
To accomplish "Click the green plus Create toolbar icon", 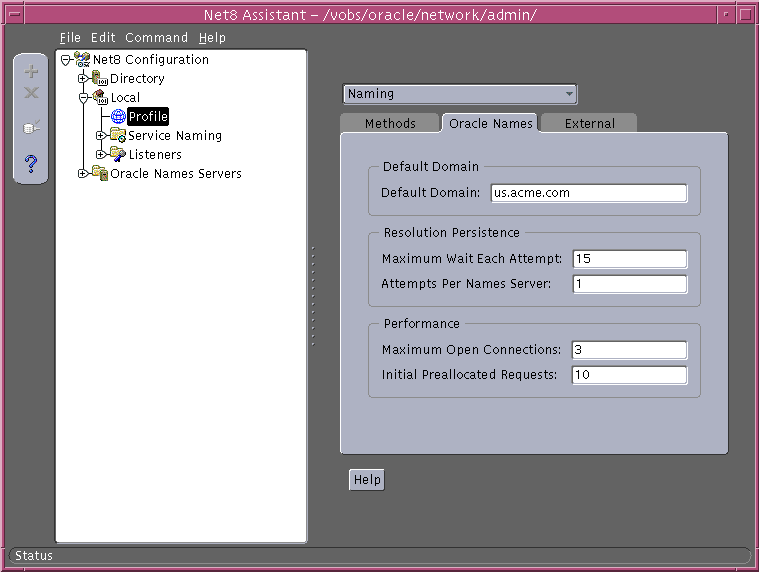I will click(31, 72).
